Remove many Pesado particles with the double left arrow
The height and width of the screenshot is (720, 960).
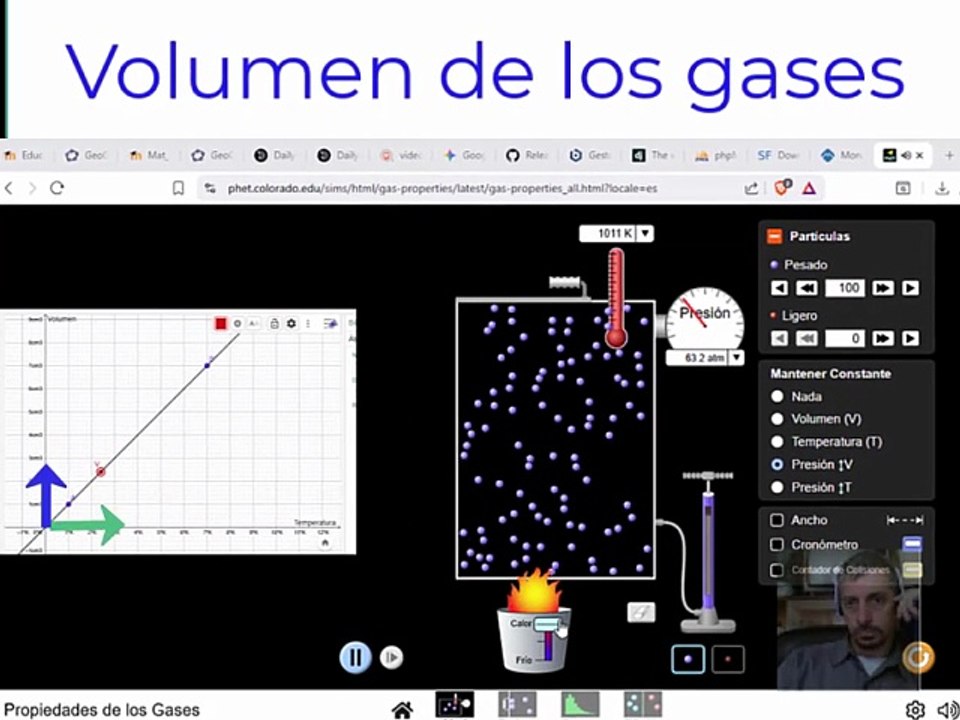pyautogui.click(x=806, y=288)
